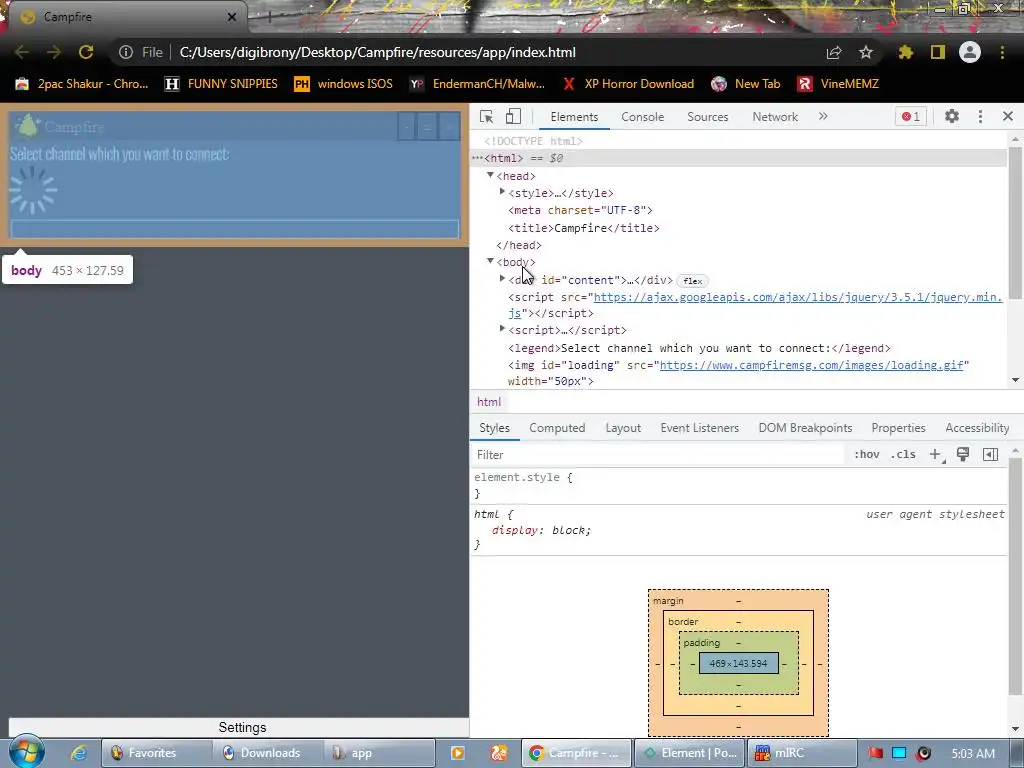Toggle the rendering emulations paintbrush icon
The height and width of the screenshot is (768, 1024).
(x=963, y=455)
